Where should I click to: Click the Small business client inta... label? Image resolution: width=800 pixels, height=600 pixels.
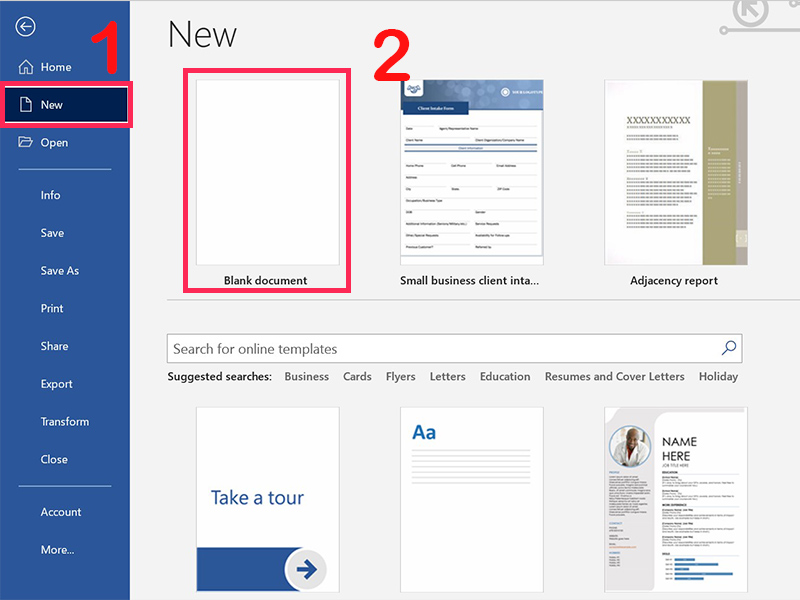tap(469, 280)
